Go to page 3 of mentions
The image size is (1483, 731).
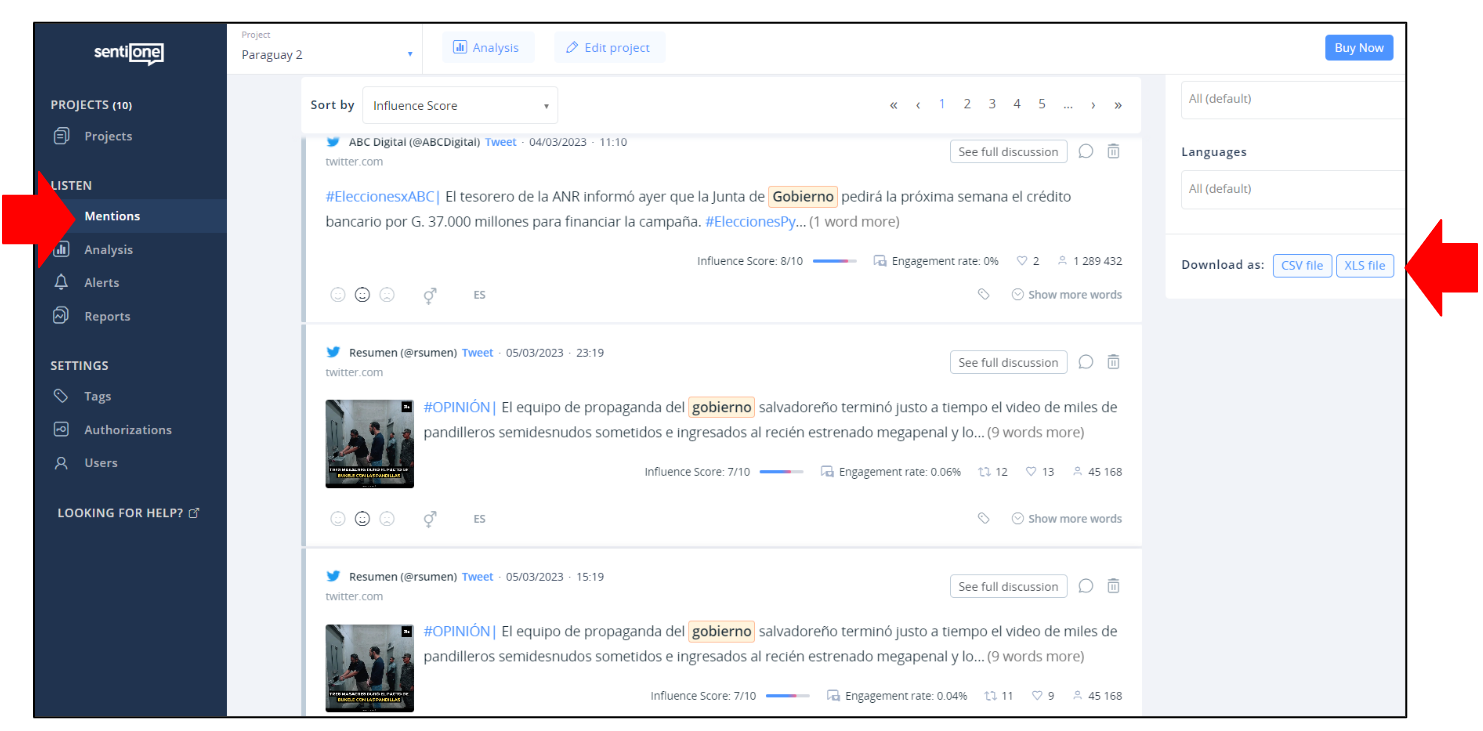click(991, 103)
